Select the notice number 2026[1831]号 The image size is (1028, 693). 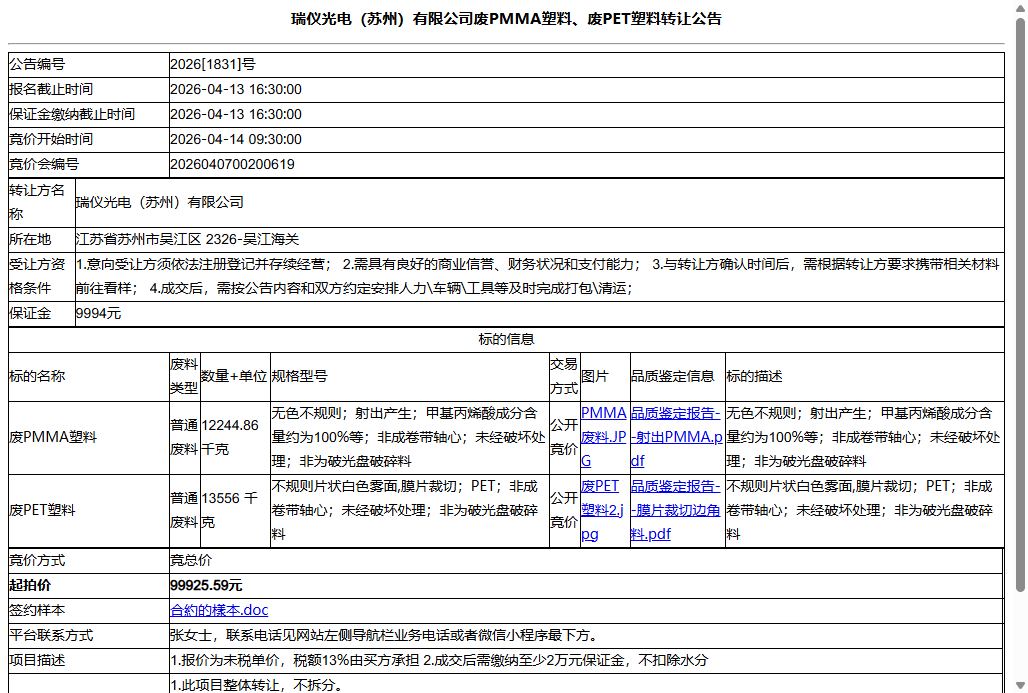click(212, 64)
